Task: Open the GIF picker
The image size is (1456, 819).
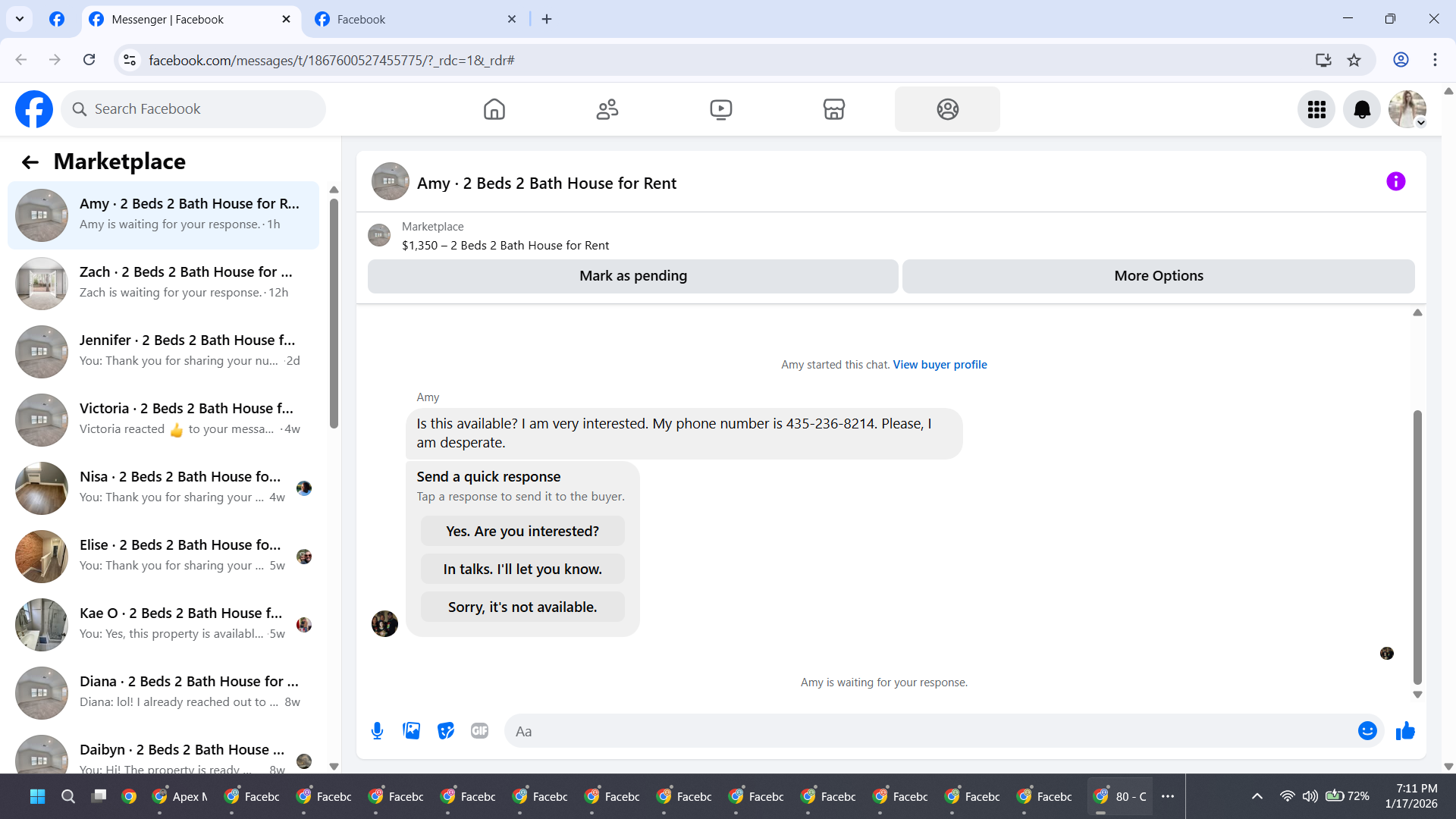Action: pyautogui.click(x=479, y=731)
